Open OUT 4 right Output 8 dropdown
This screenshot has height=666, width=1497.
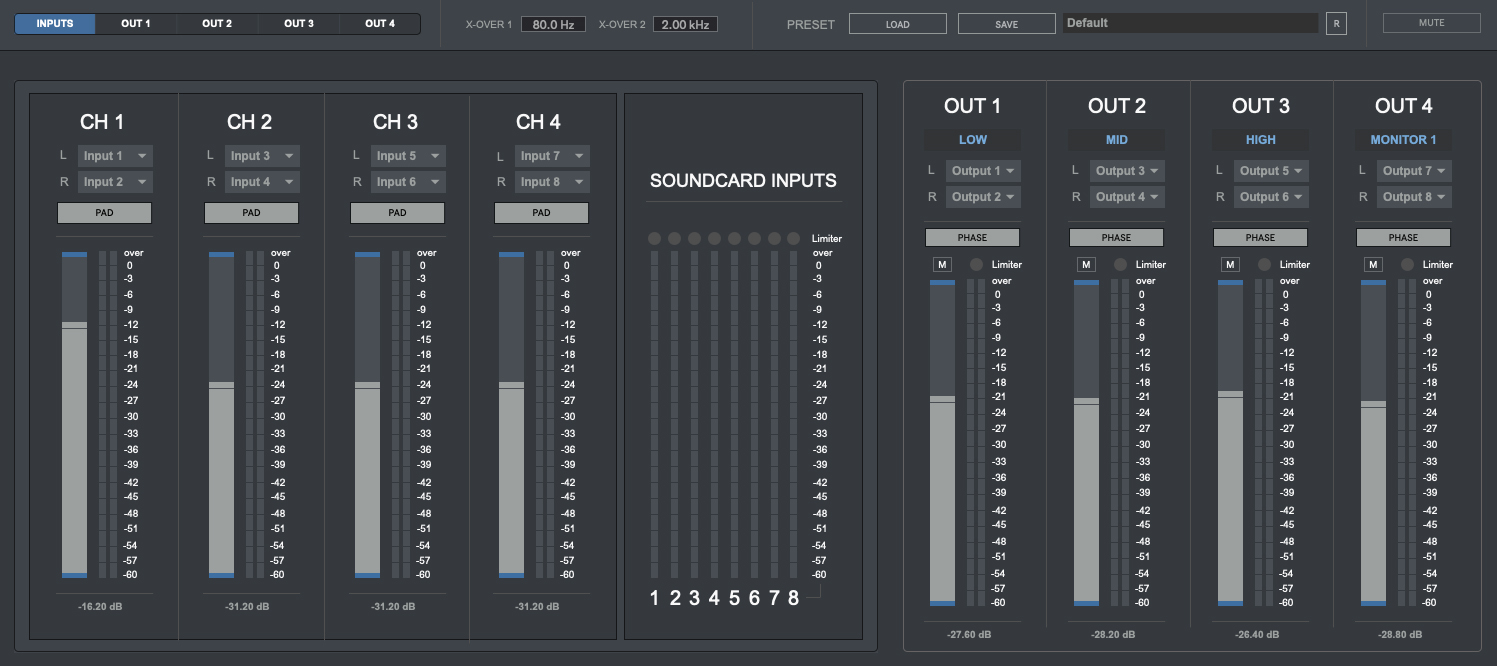tap(1414, 197)
